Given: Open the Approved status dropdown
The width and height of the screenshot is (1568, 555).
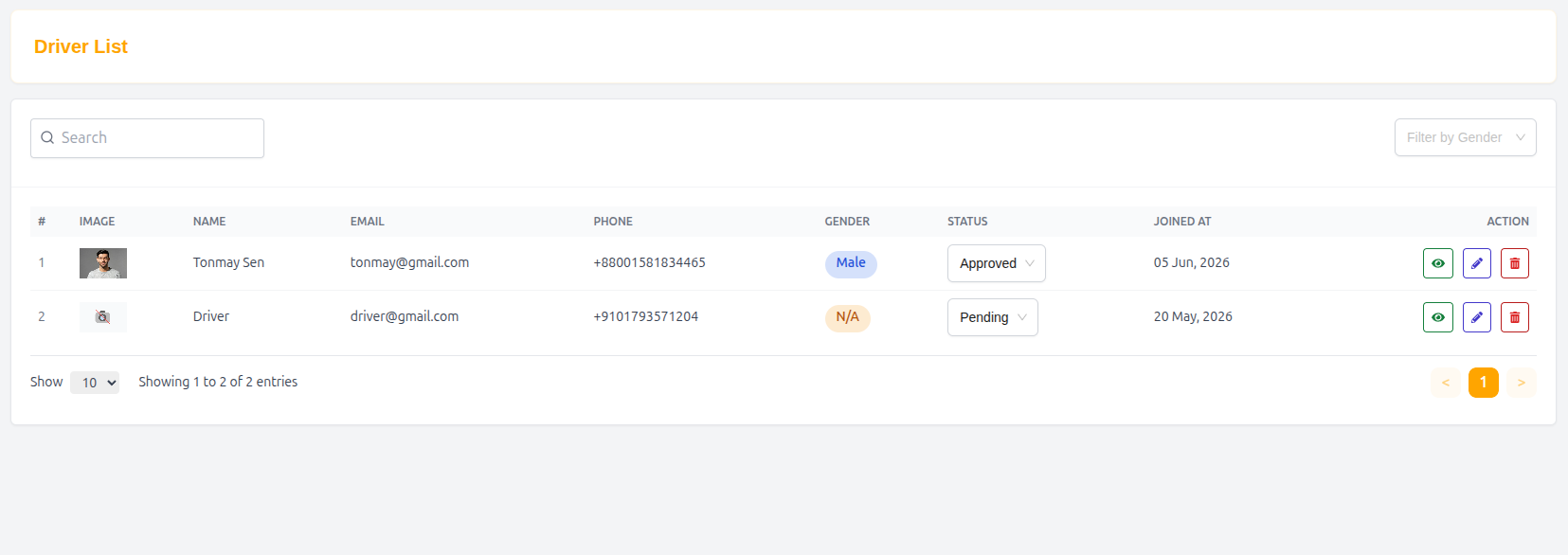Looking at the screenshot, I should pos(996,263).
